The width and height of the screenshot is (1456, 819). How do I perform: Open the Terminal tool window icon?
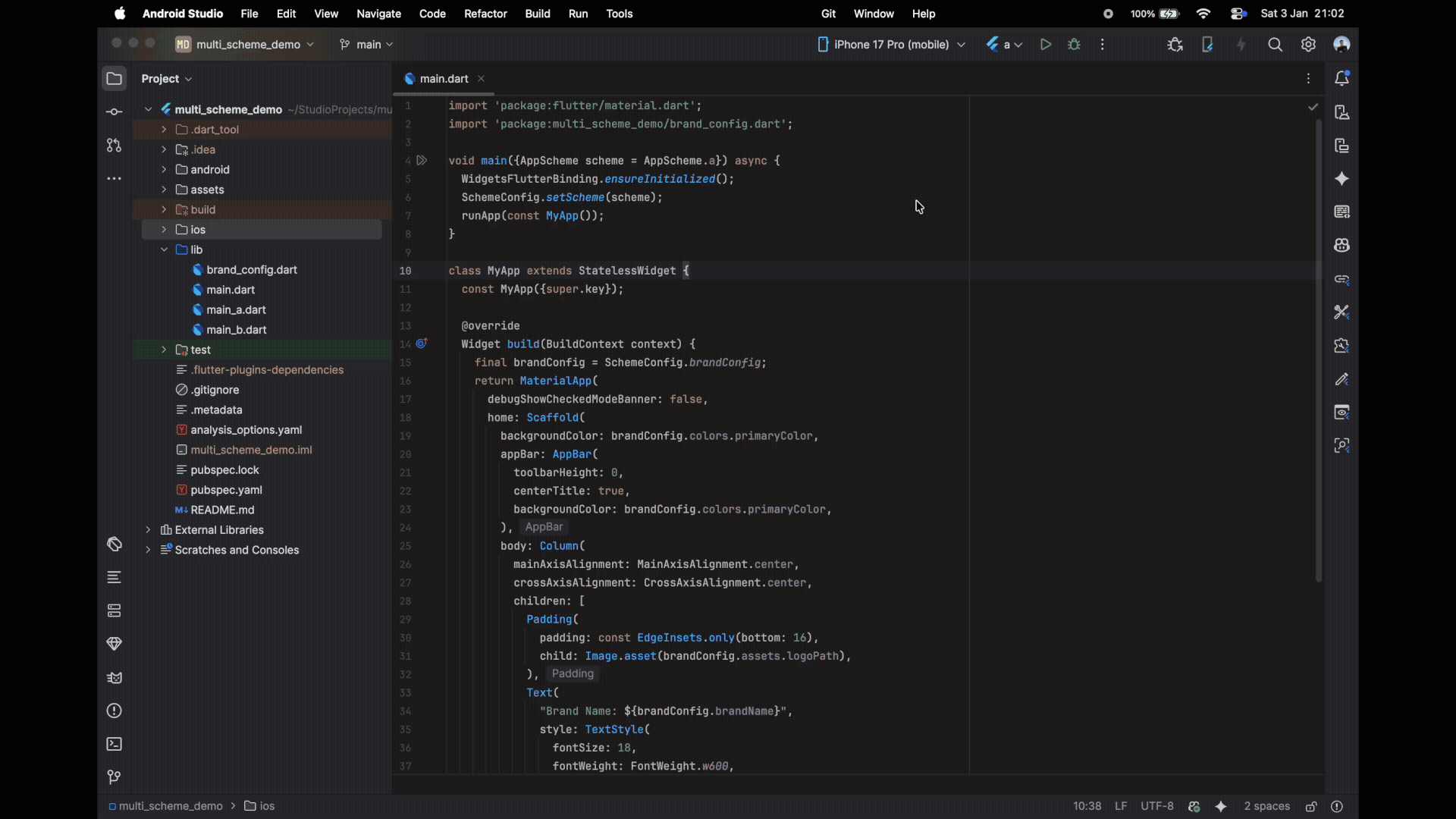114,745
